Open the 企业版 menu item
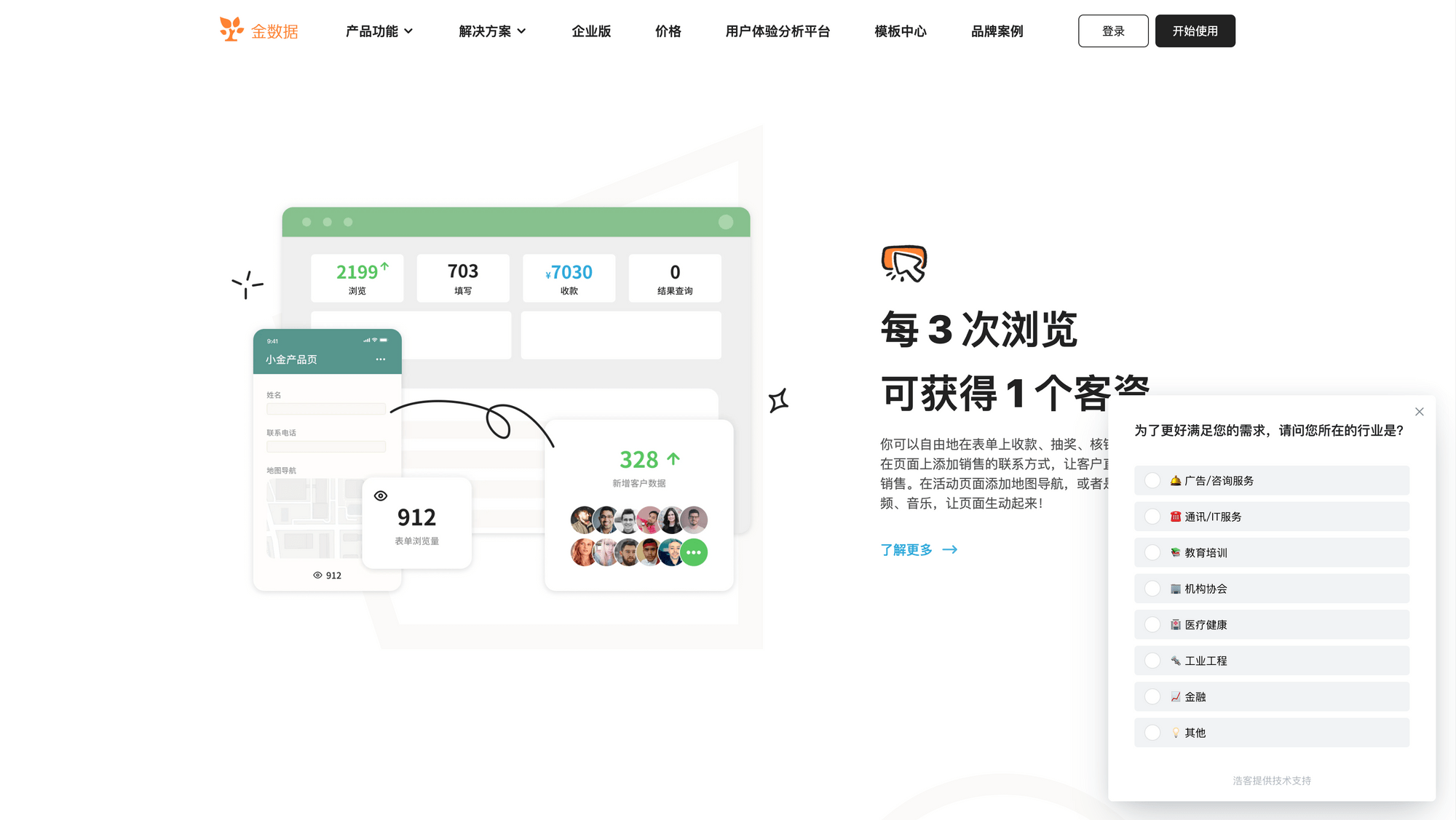 [591, 31]
